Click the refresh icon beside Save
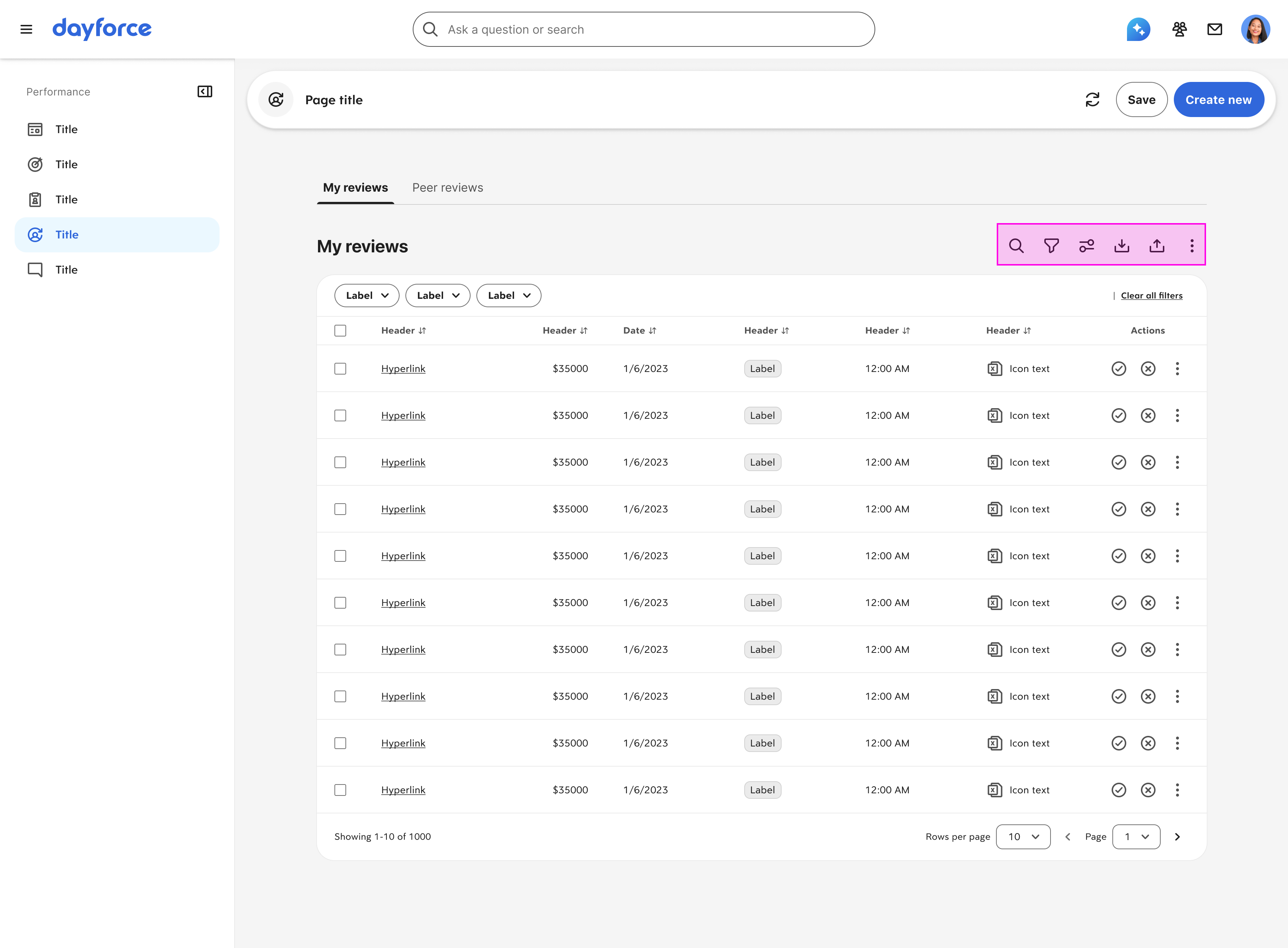This screenshot has width=1288, height=948. click(x=1092, y=100)
